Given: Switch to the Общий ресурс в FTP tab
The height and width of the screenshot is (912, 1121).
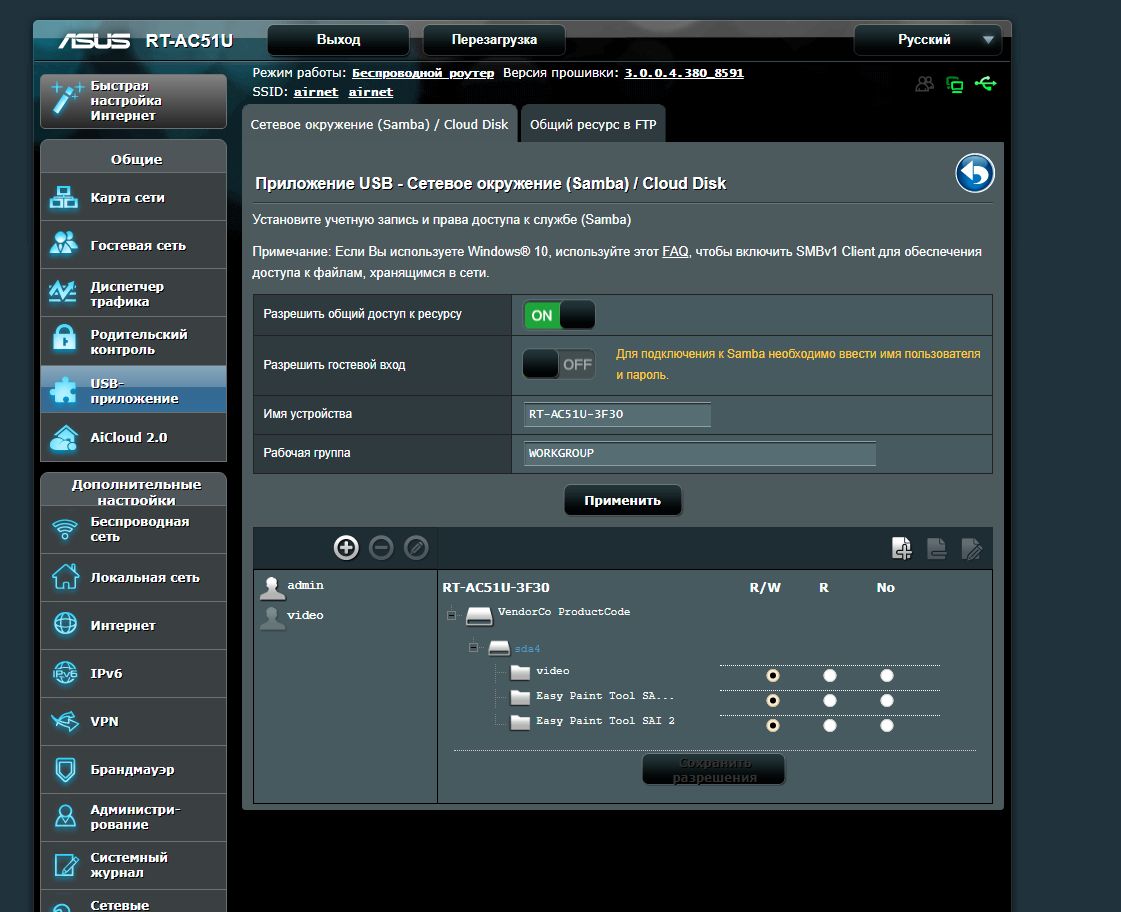Looking at the screenshot, I should point(593,125).
